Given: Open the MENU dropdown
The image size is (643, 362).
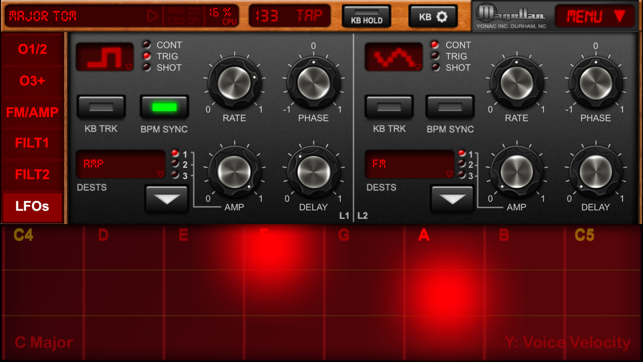Looking at the screenshot, I should click(595, 16).
